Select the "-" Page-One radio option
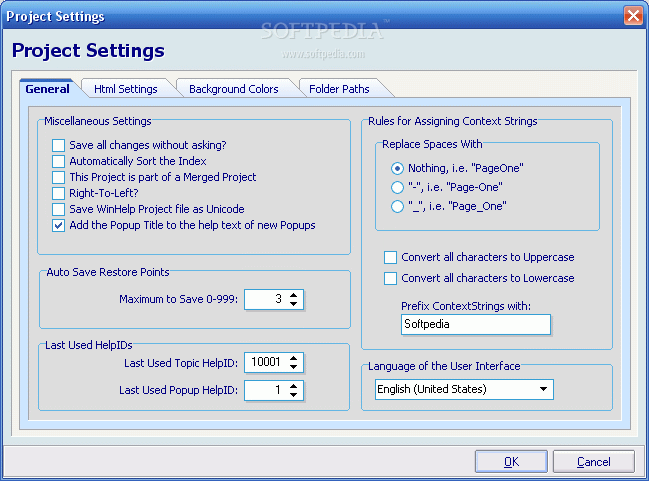Screen dimensions: 649x481 pyautogui.click(x=397, y=188)
